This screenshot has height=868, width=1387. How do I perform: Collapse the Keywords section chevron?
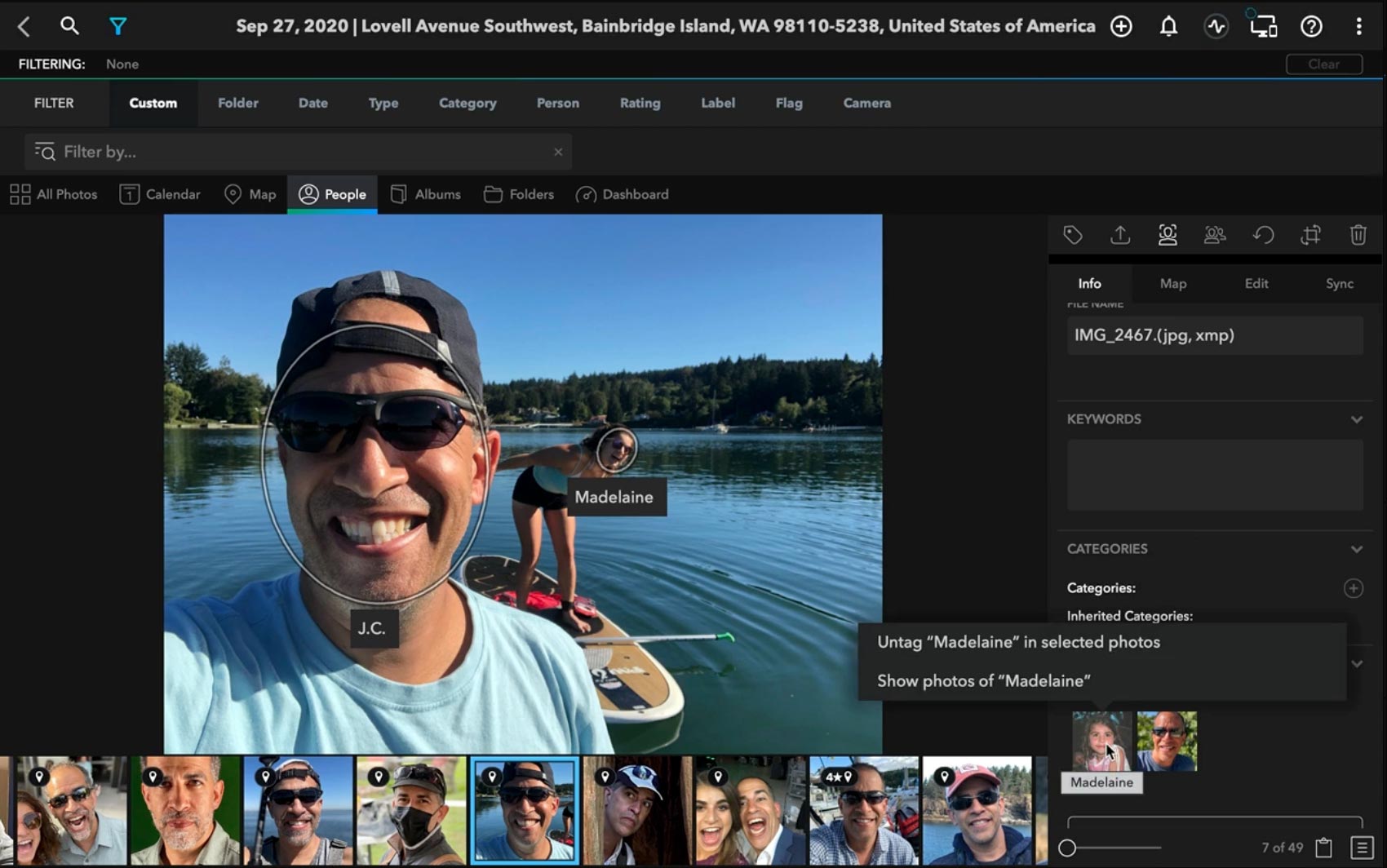click(x=1356, y=419)
